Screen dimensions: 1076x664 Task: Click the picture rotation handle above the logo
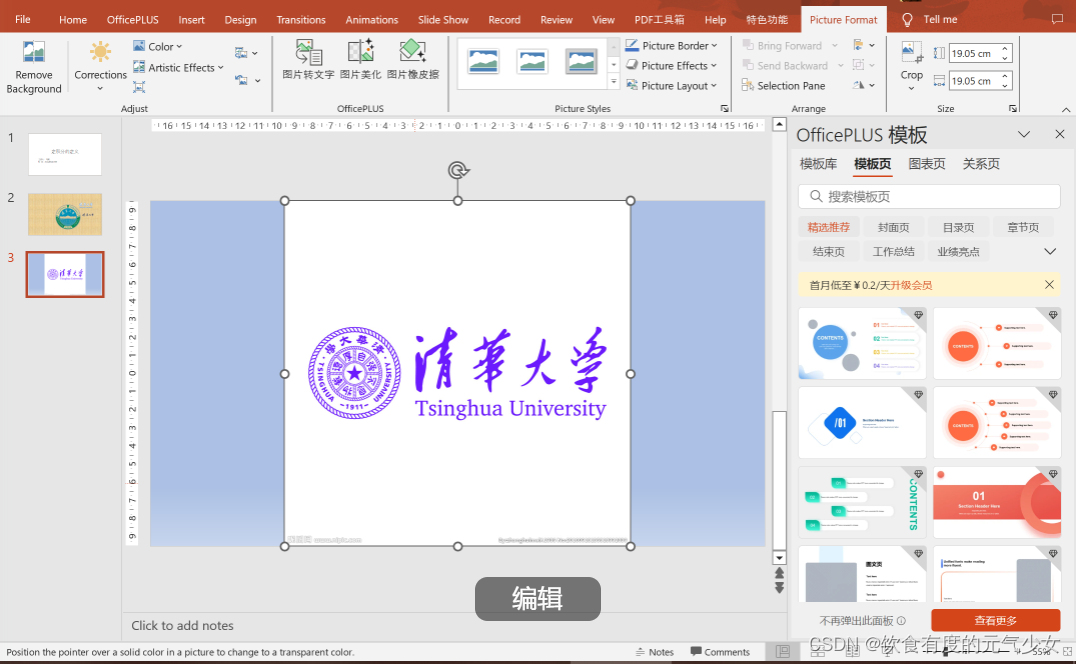tap(458, 170)
